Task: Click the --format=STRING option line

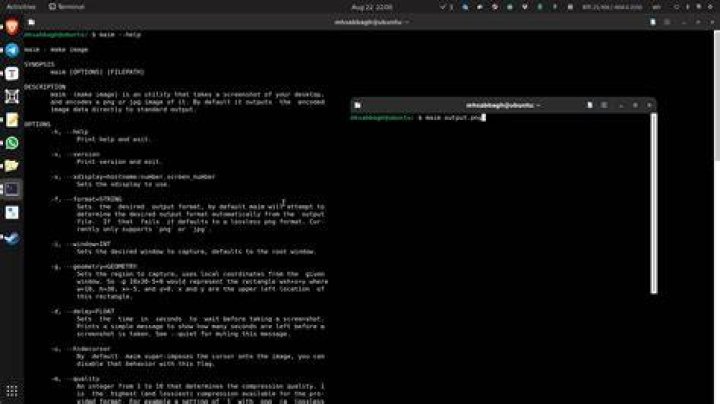Action: 87,199
